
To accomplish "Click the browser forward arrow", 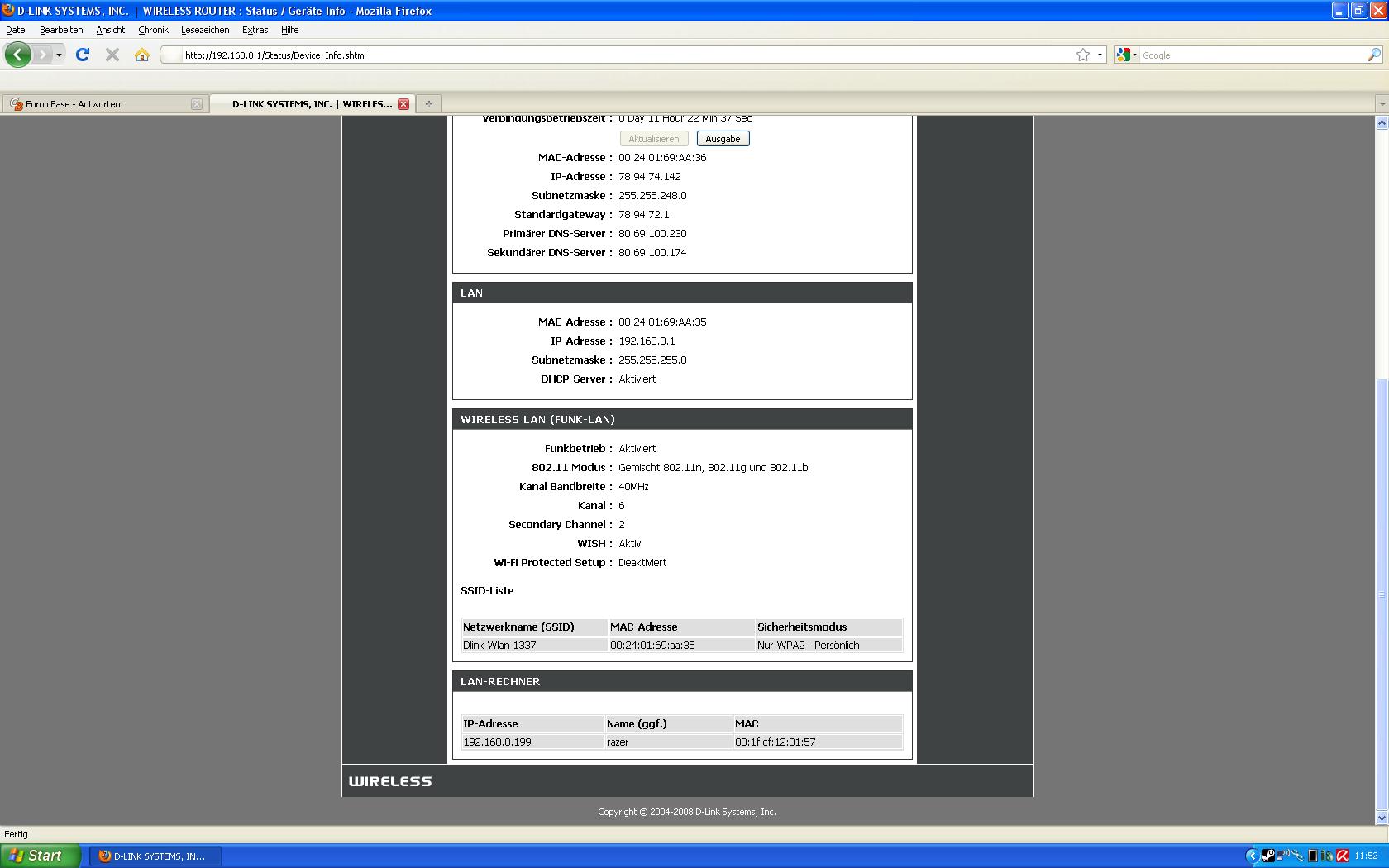I will 42,55.
